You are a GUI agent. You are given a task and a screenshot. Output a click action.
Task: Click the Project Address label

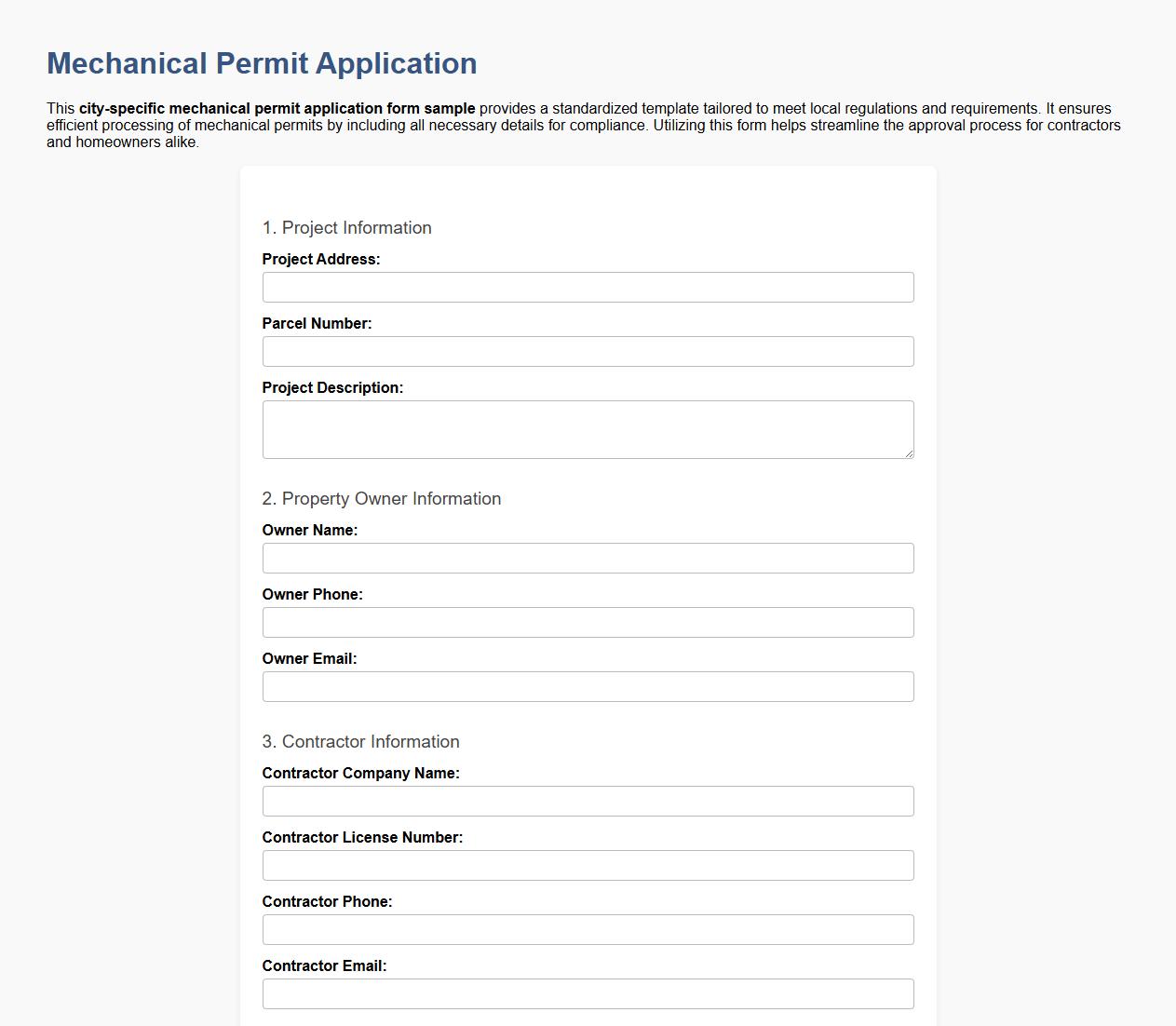click(320, 259)
